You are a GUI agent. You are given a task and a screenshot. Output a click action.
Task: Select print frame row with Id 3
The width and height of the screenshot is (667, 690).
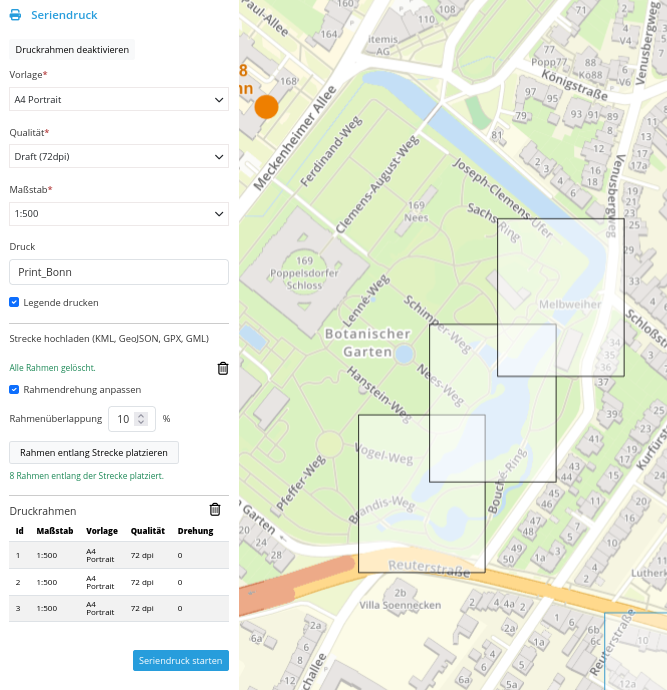pyautogui.click(x=119, y=609)
